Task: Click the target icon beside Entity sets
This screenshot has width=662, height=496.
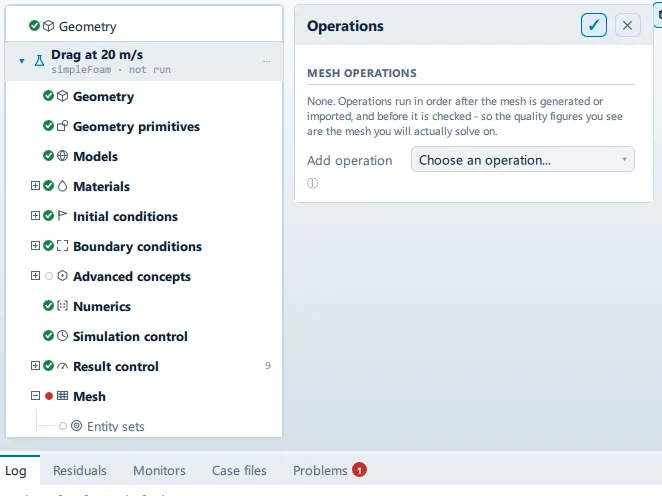Action: (76, 426)
